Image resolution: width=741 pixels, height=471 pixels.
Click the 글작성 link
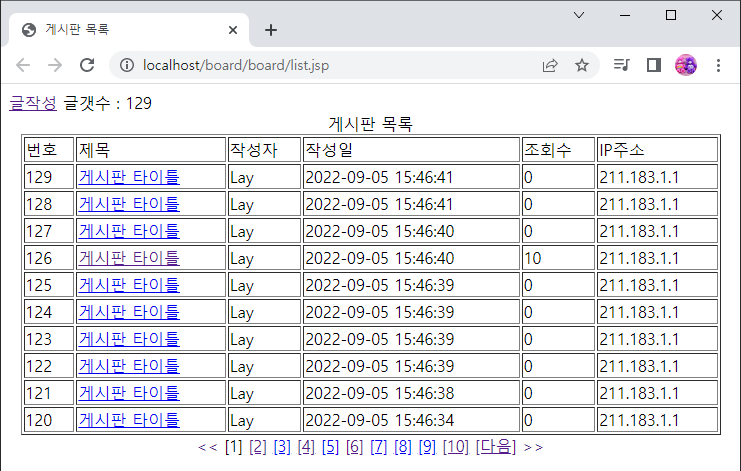(33, 103)
